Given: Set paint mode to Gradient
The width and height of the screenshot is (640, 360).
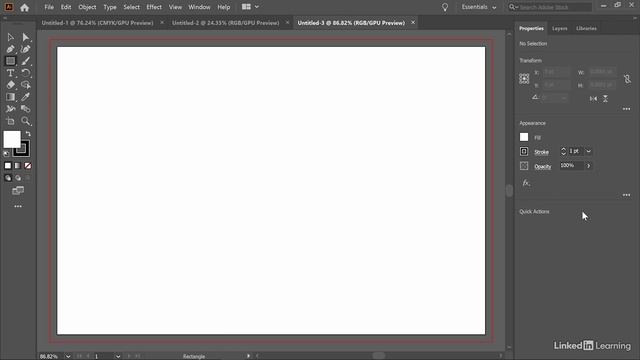Looking at the screenshot, I should coord(18,166).
